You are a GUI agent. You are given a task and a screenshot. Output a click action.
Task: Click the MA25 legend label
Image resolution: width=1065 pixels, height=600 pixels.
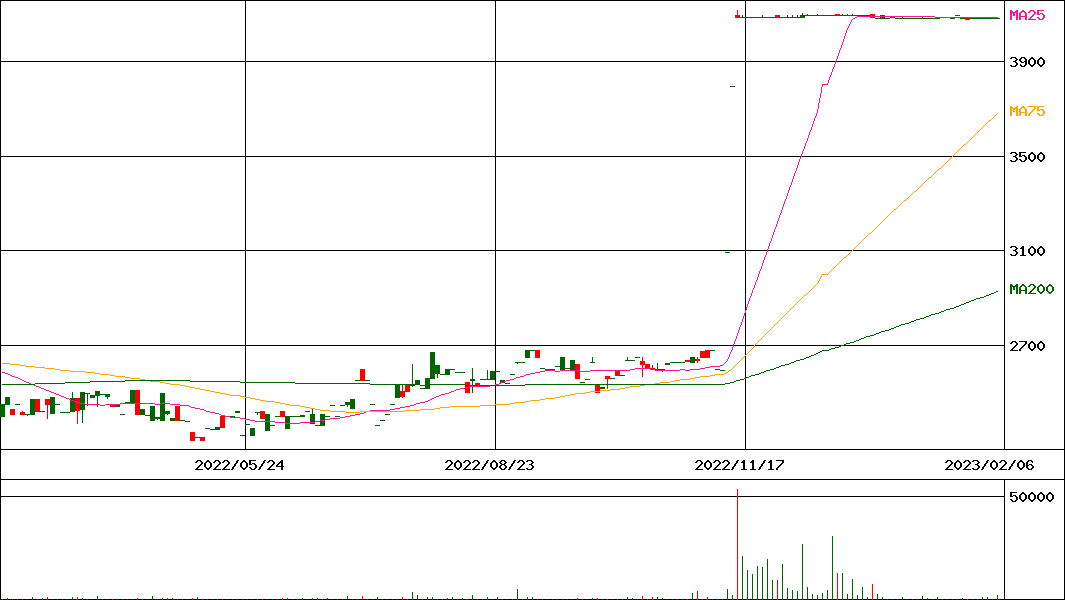(x=1027, y=15)
